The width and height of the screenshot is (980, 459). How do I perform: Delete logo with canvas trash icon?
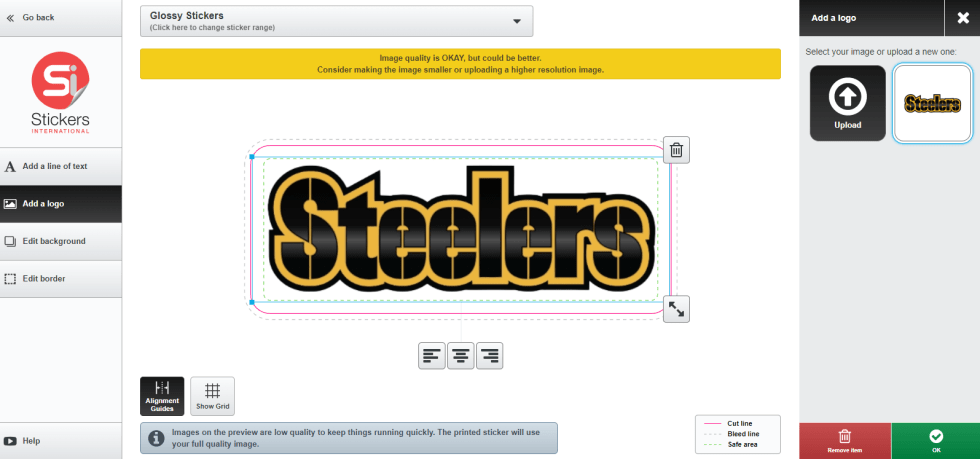(676, 150)
